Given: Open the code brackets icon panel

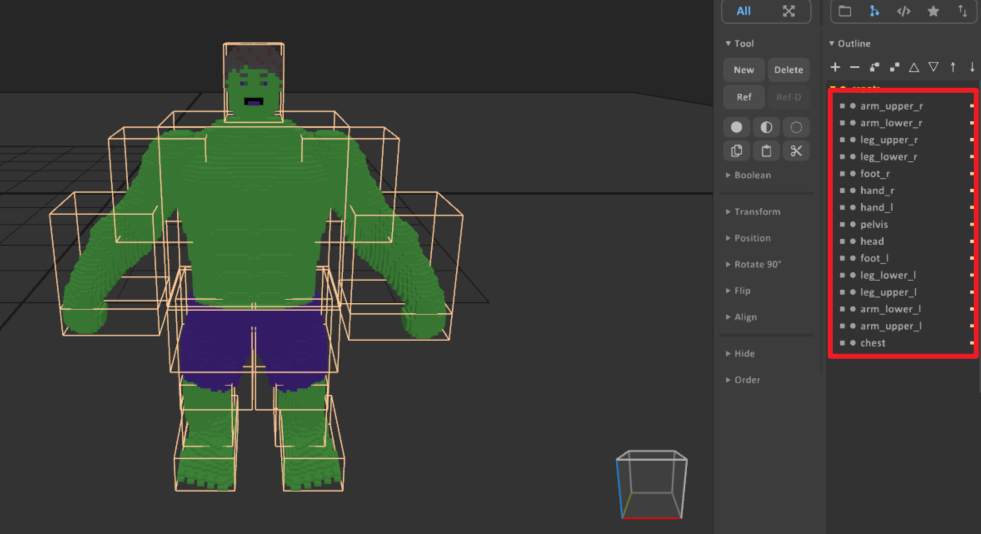Looking at the screenshot, I should coord(903,11).
